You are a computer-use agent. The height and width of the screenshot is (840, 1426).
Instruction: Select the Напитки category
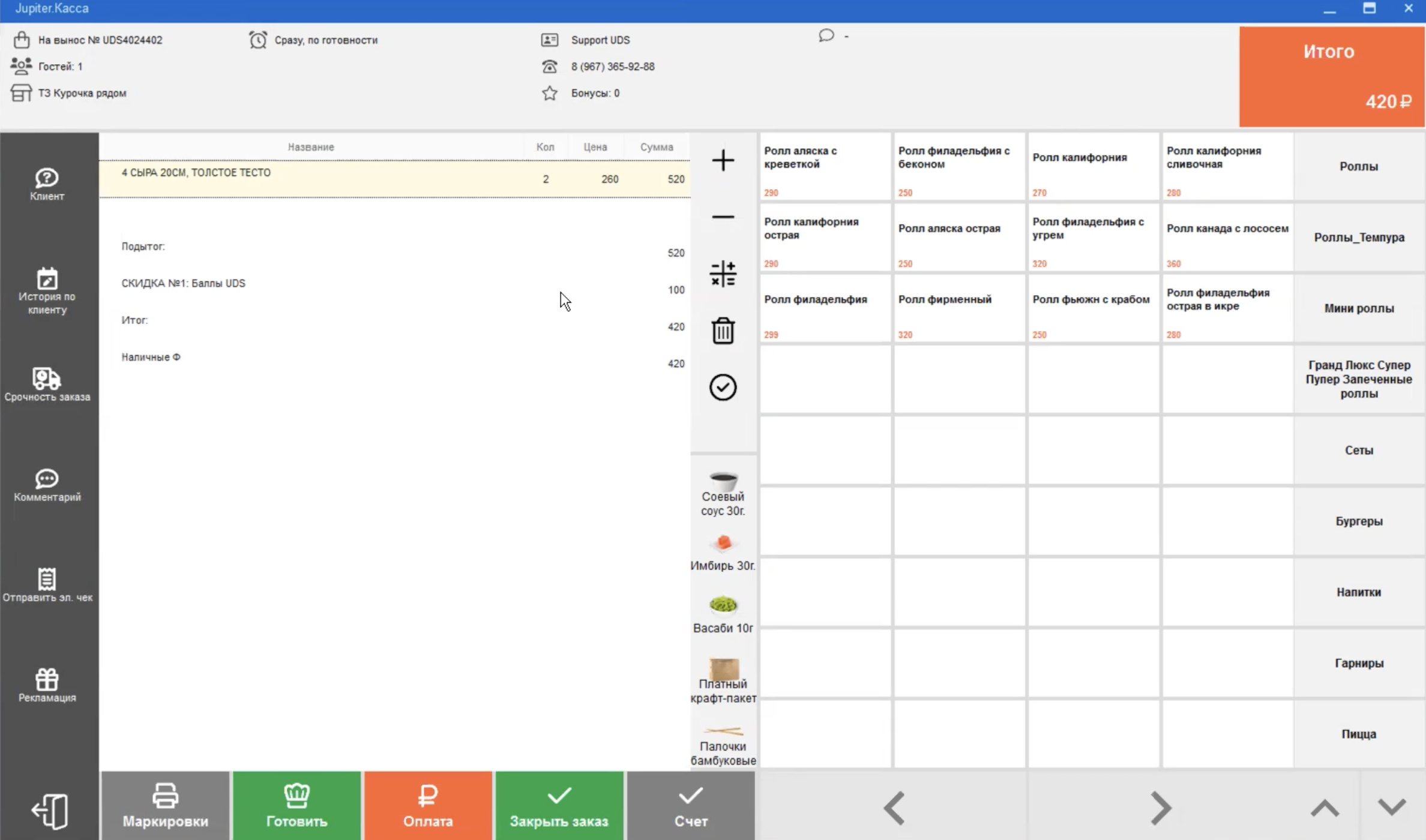click(x=1359, y=592)
